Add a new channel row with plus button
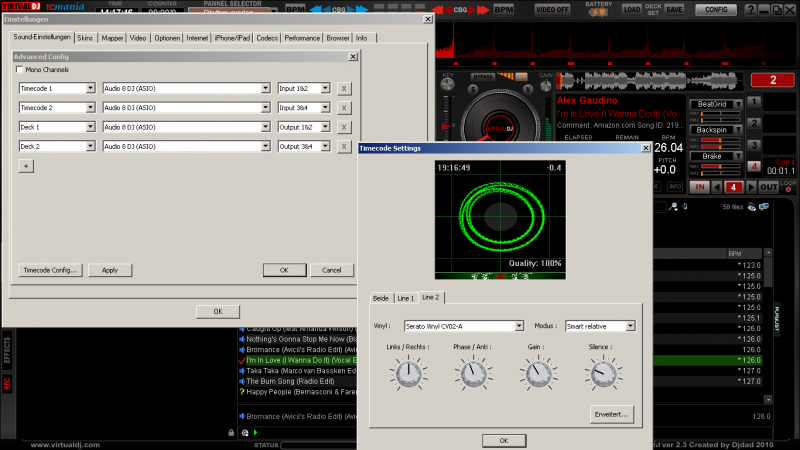 26,166
